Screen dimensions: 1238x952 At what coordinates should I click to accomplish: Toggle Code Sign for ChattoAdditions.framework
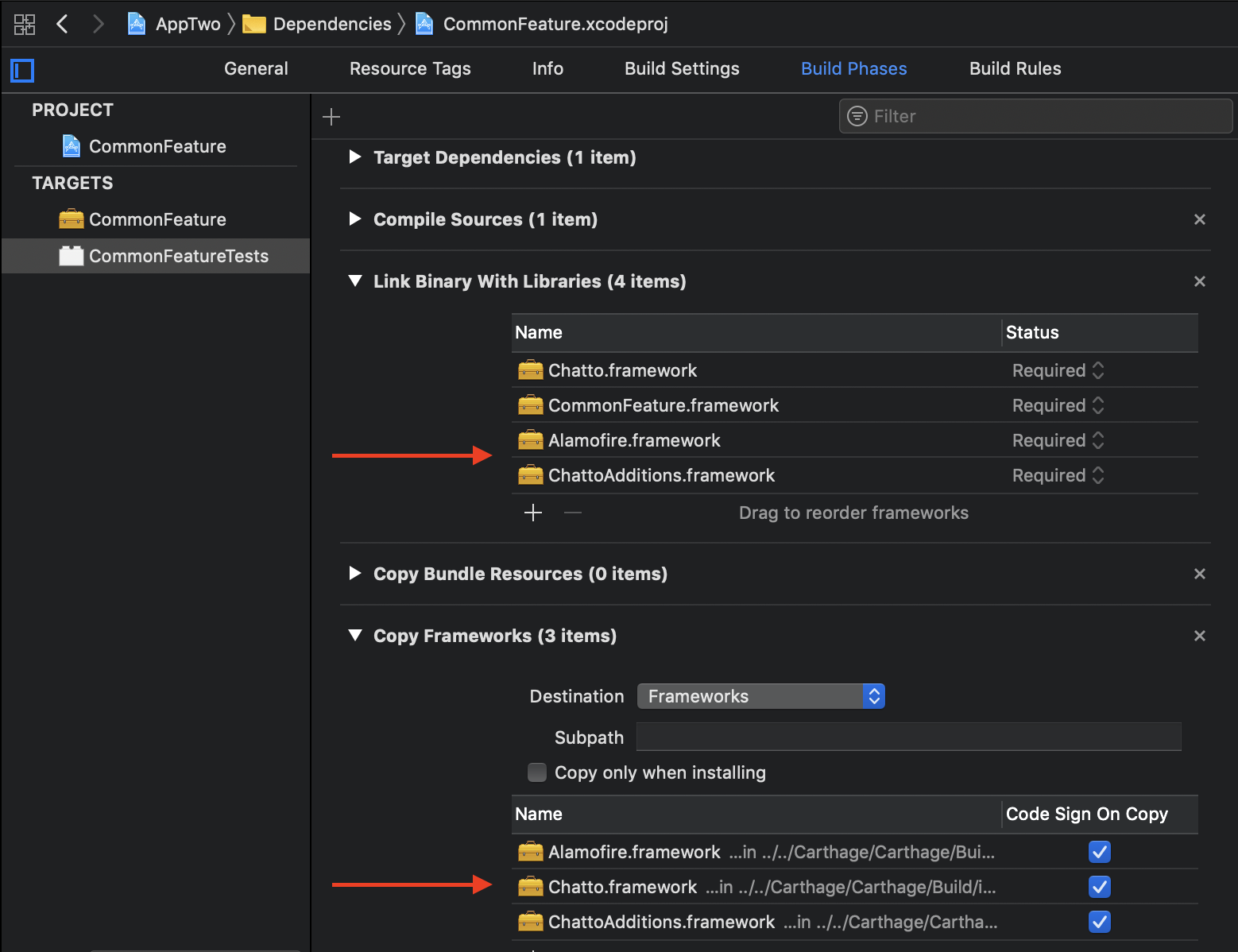1100,922
